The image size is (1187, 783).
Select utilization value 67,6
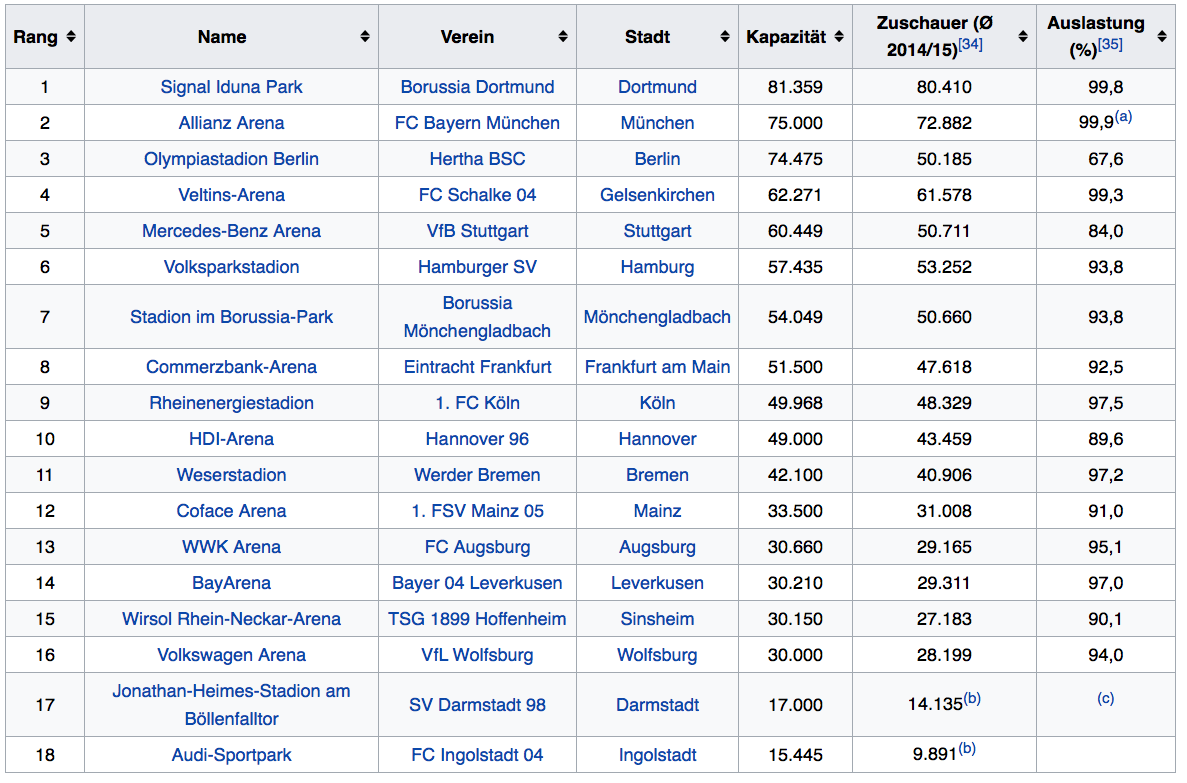click(x=1105, y=159)
